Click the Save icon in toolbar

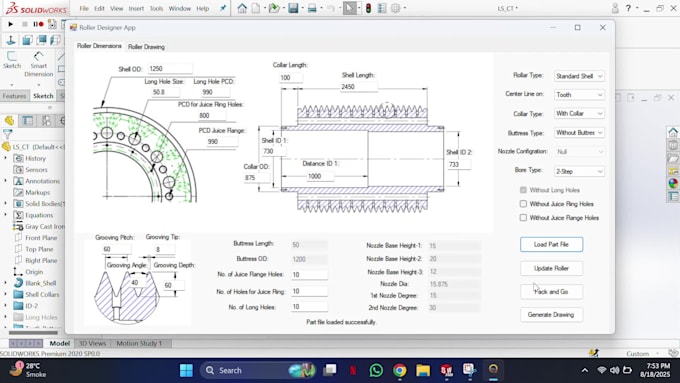click(x=293, y=8)
